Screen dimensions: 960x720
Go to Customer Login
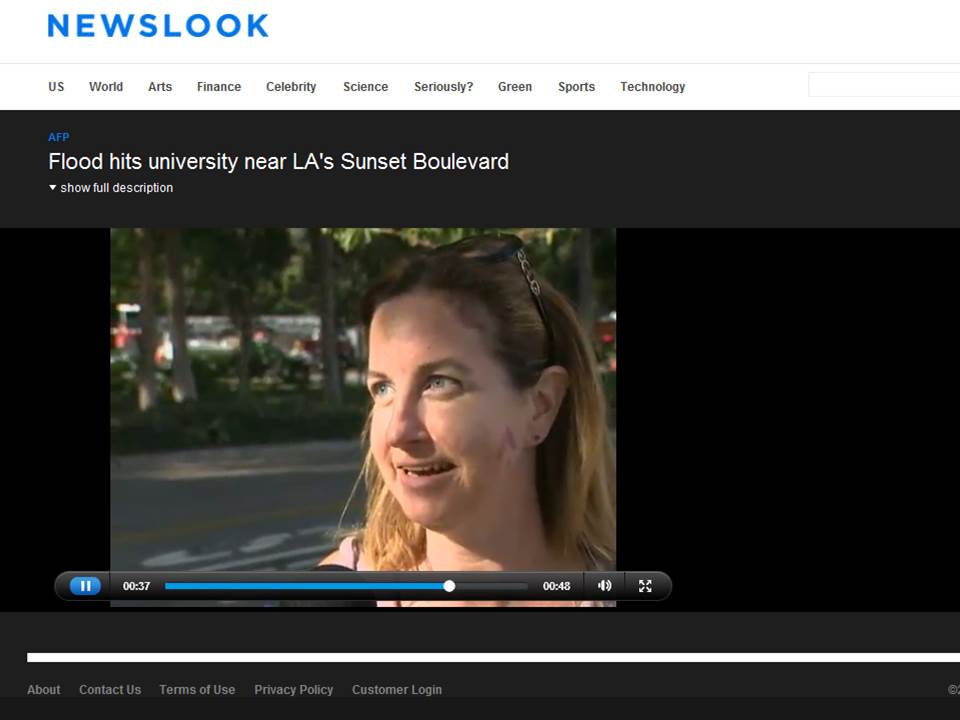[x=397, y=689]
